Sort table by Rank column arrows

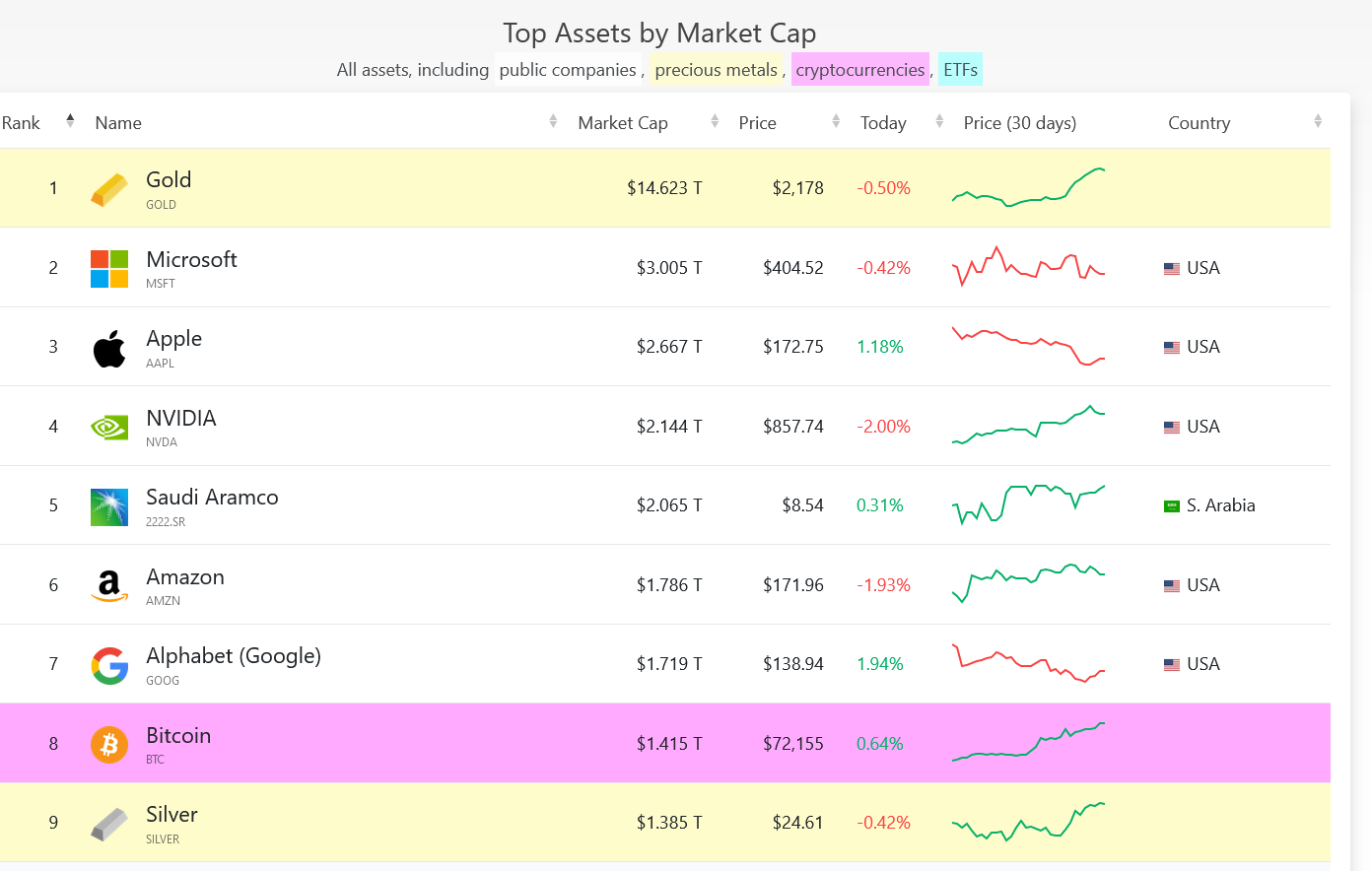pos(70,121)
